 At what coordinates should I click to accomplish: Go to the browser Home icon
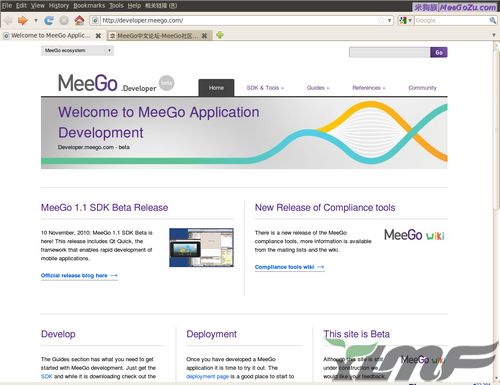tap(79, 21)
